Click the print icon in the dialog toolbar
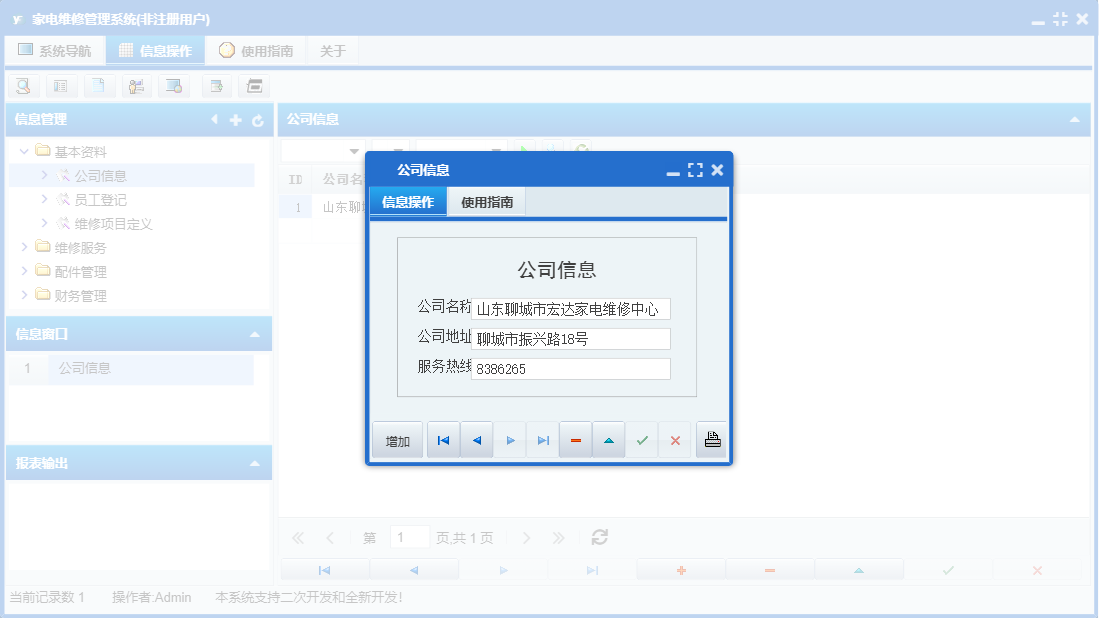Image resolution: width=1099 pixels, height=618 pixels. pyautogui.click(x=711, y=439)
